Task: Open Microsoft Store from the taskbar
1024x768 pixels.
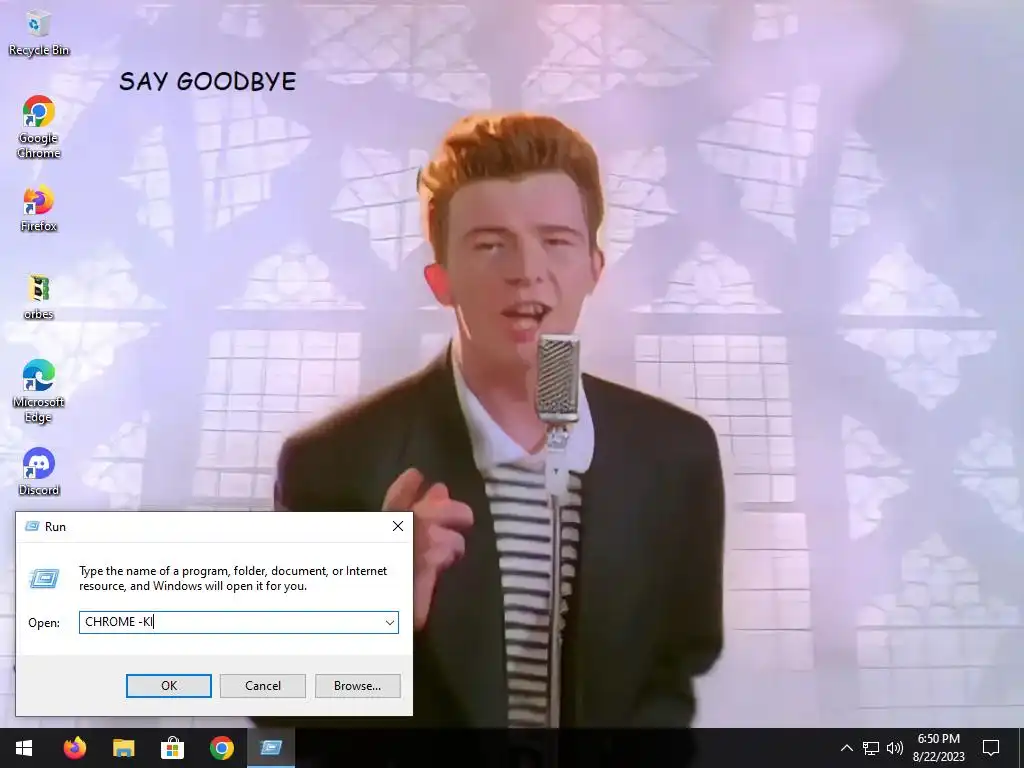Action: click(x=172, y=748)
